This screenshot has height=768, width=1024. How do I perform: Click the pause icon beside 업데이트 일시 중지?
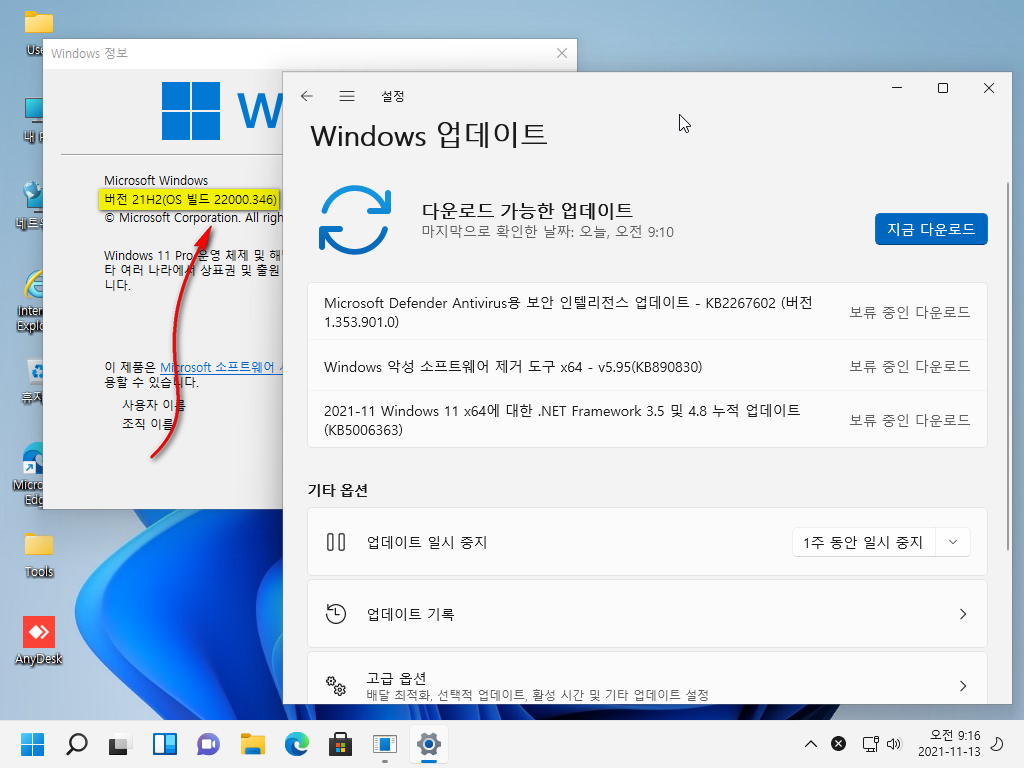pyautogui.click(x=336, y=542)
